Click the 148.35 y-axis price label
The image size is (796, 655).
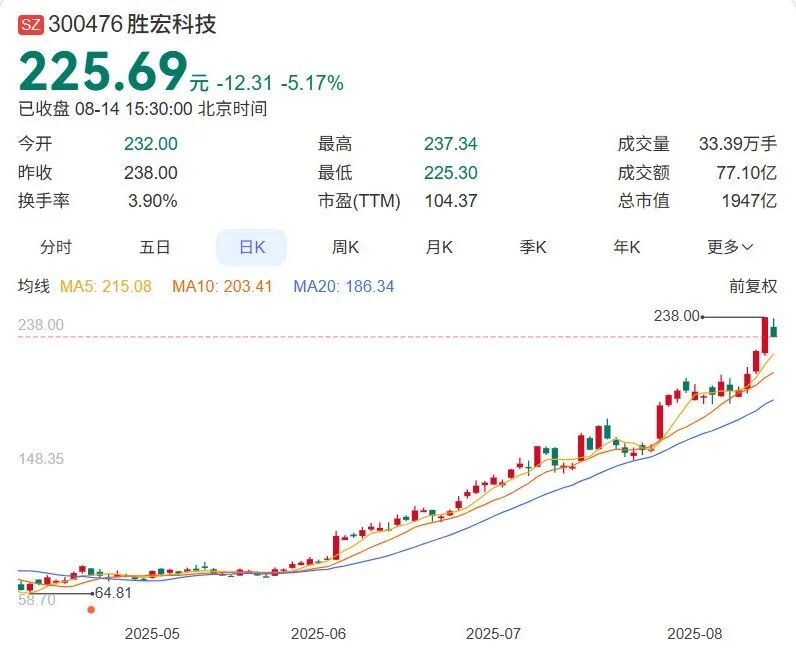click(x=41, y=459)
